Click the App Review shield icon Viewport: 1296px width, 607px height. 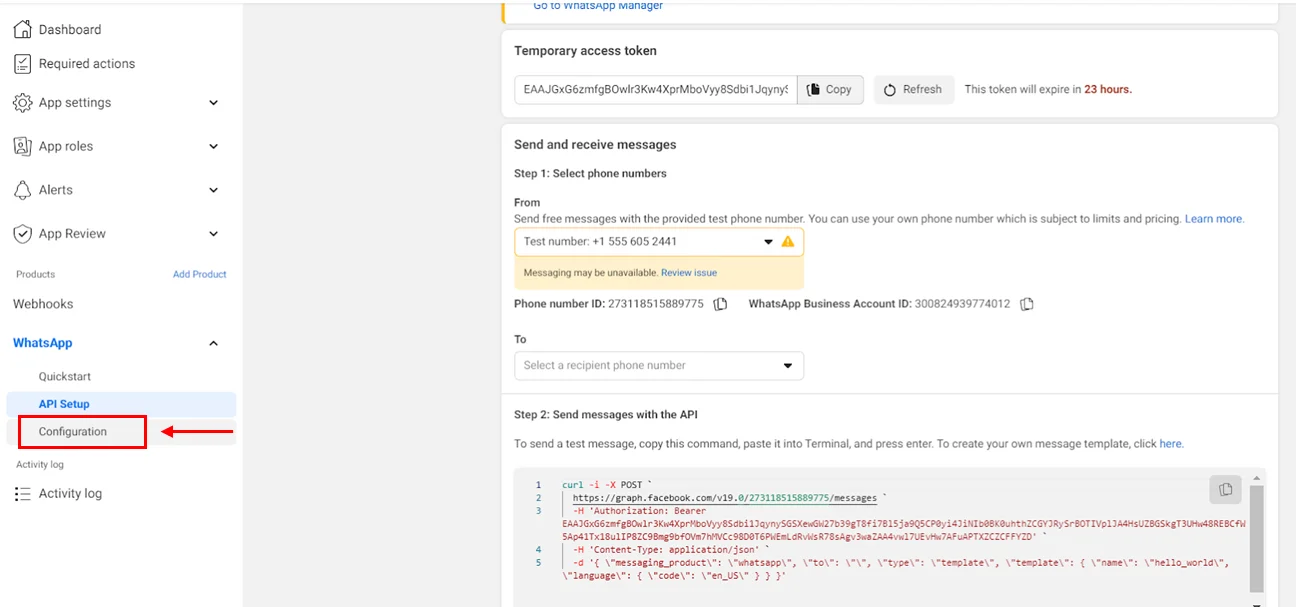coord(22,233)
